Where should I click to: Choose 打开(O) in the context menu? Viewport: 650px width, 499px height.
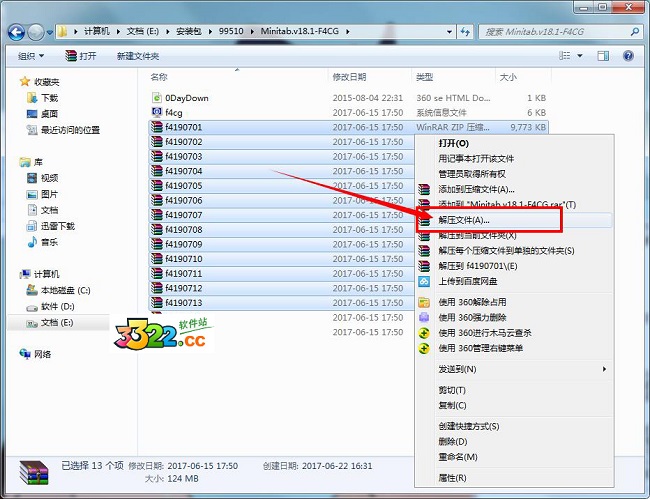[514, 143]
